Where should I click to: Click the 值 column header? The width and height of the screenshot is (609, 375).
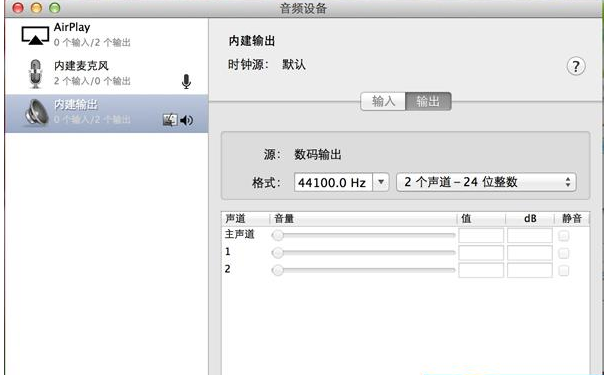[x=481, y=219]
